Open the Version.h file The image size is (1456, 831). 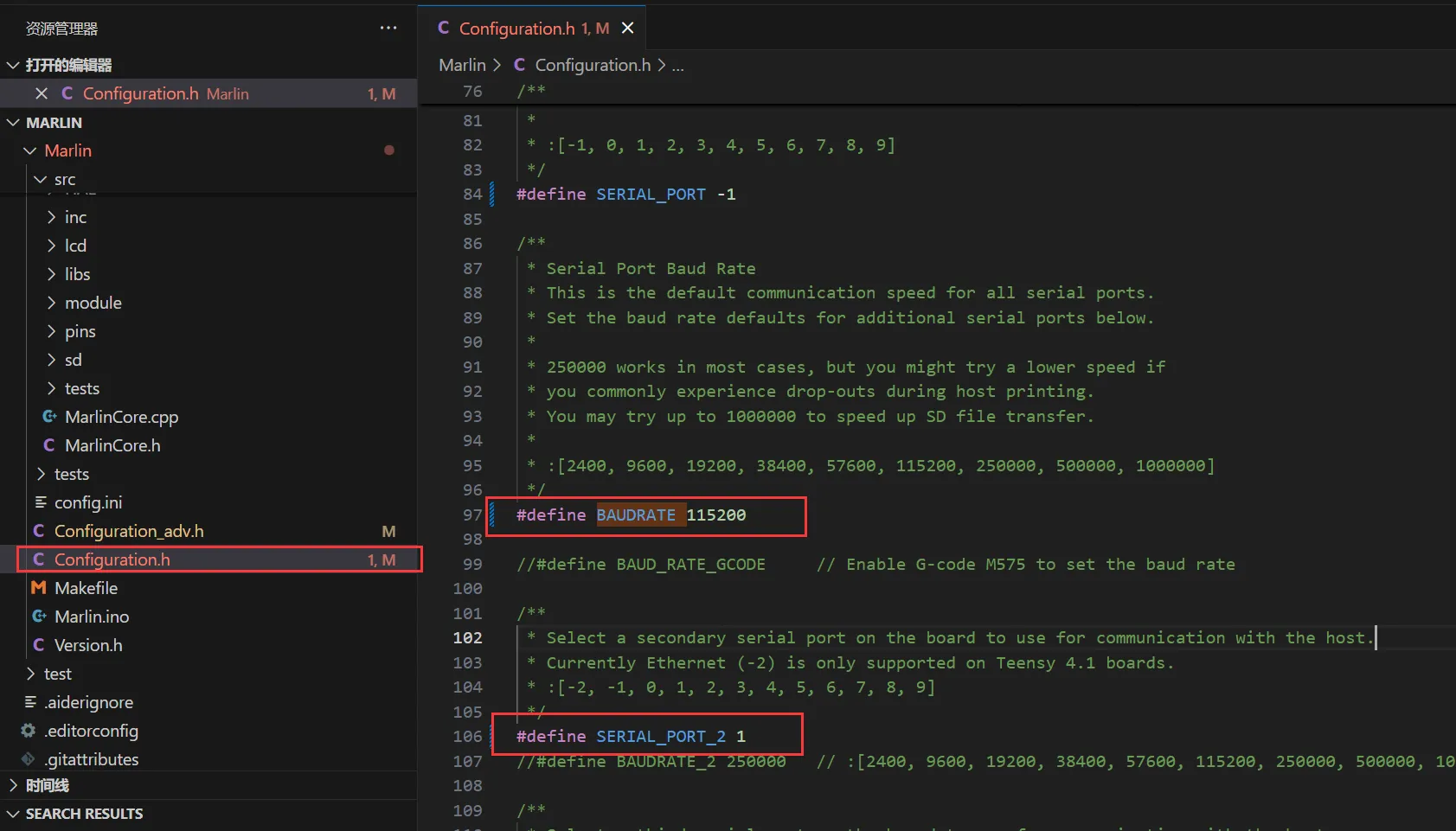tap(88, 645)
